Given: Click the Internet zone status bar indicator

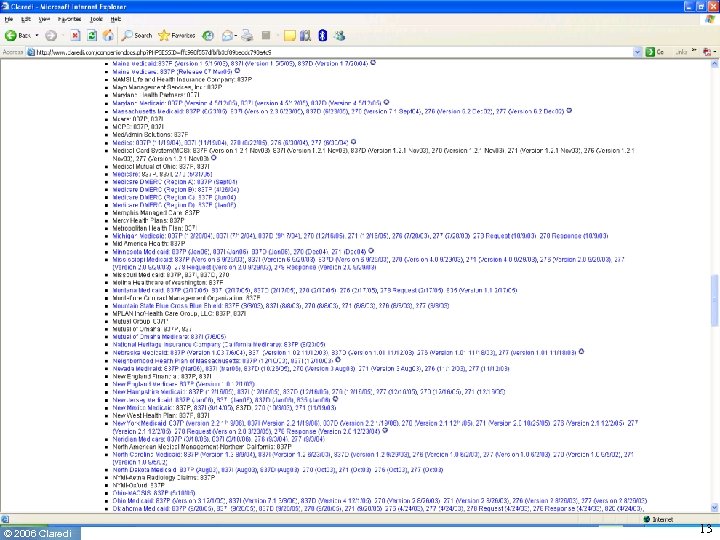Looking at the screenshot, I should coord(658,519).
